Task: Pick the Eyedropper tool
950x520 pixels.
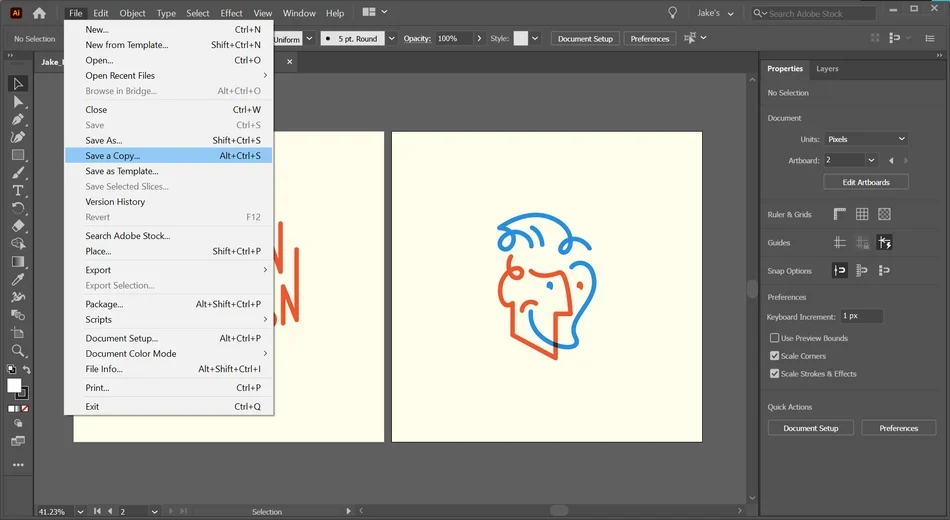Action: pyautogui.click(x=18, y=279)
